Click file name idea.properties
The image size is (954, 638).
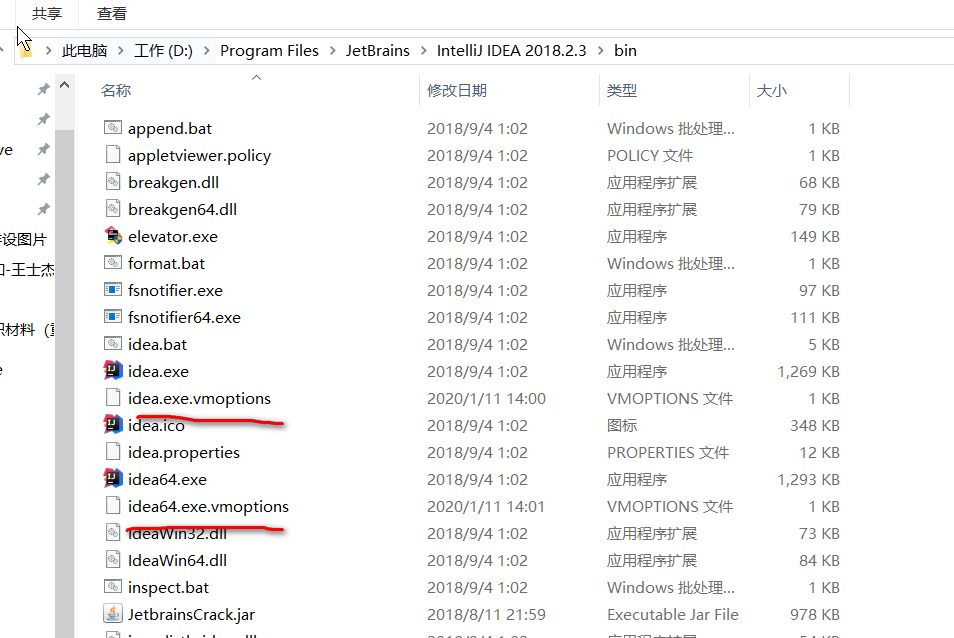[184, 452]
